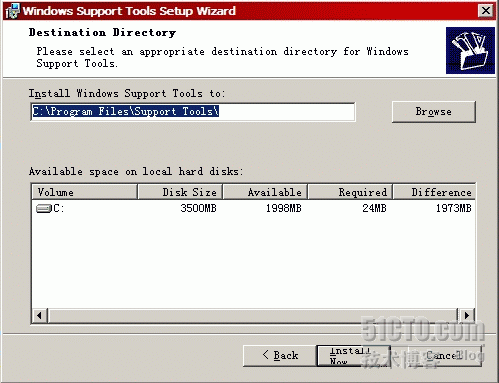Sort by Volume column header
This screenshot has width=499, height=383.
(85, 192)
